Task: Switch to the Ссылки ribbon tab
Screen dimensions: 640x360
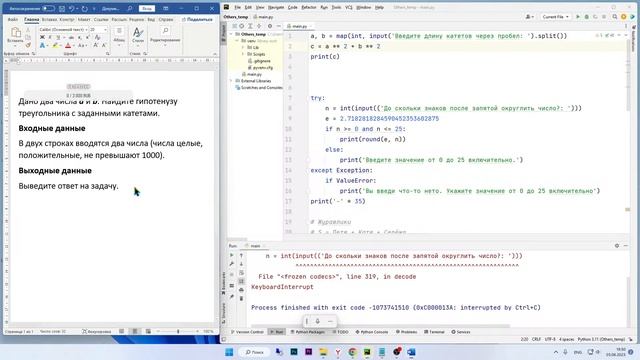Action: 101,19
